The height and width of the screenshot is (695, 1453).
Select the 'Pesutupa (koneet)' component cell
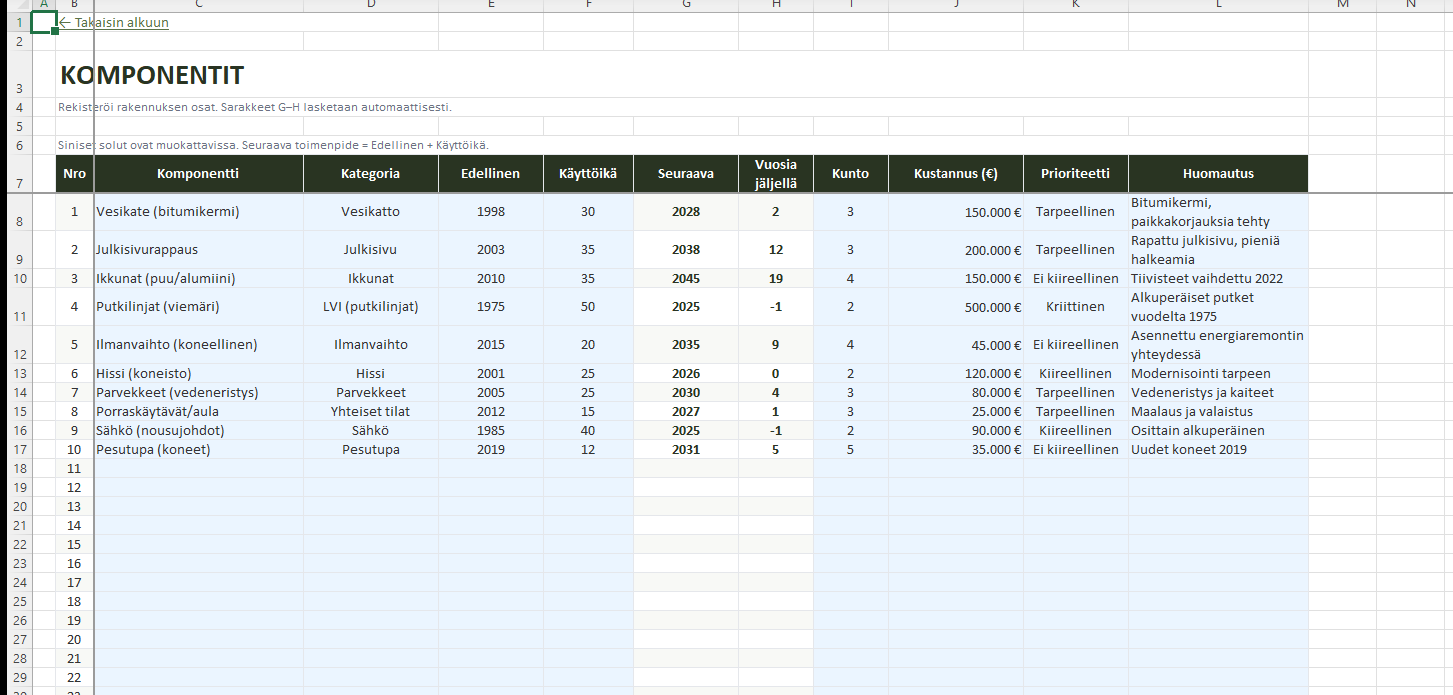pyautogui.click(x=153, y=450)
